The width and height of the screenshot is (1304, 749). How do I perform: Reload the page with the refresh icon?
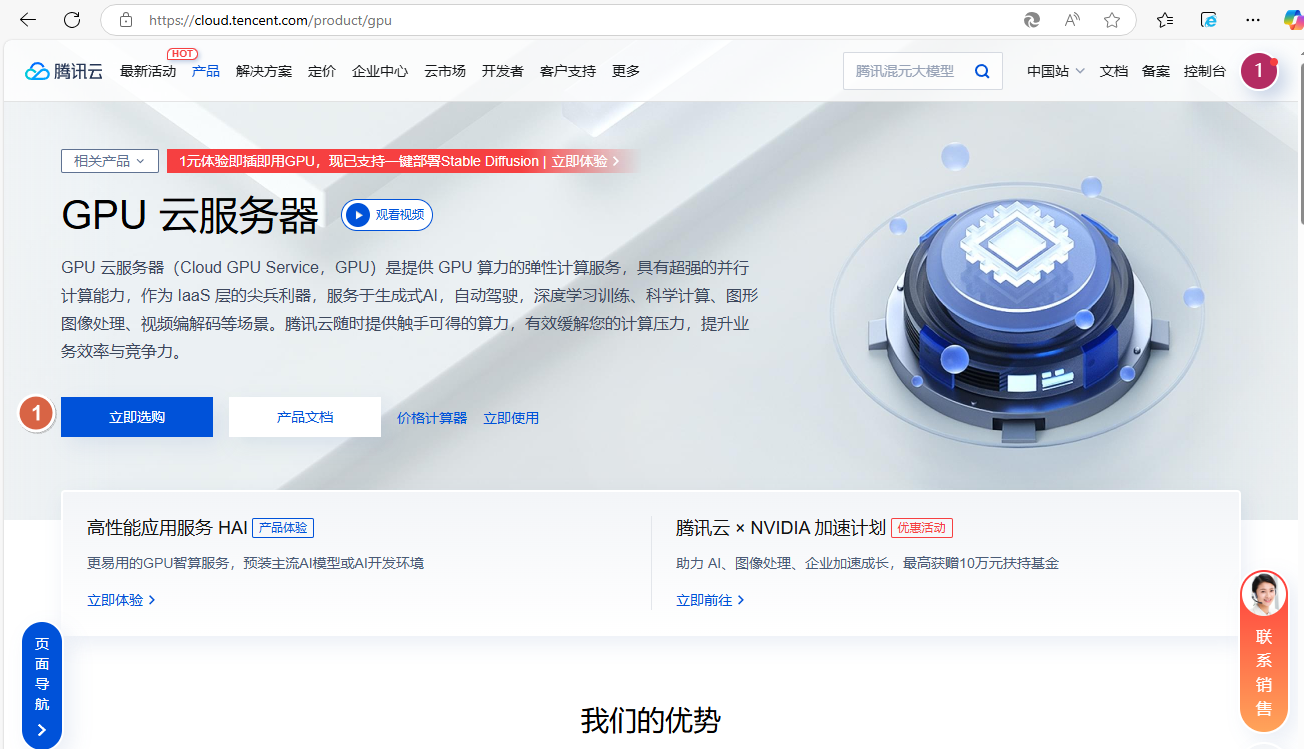72,20
